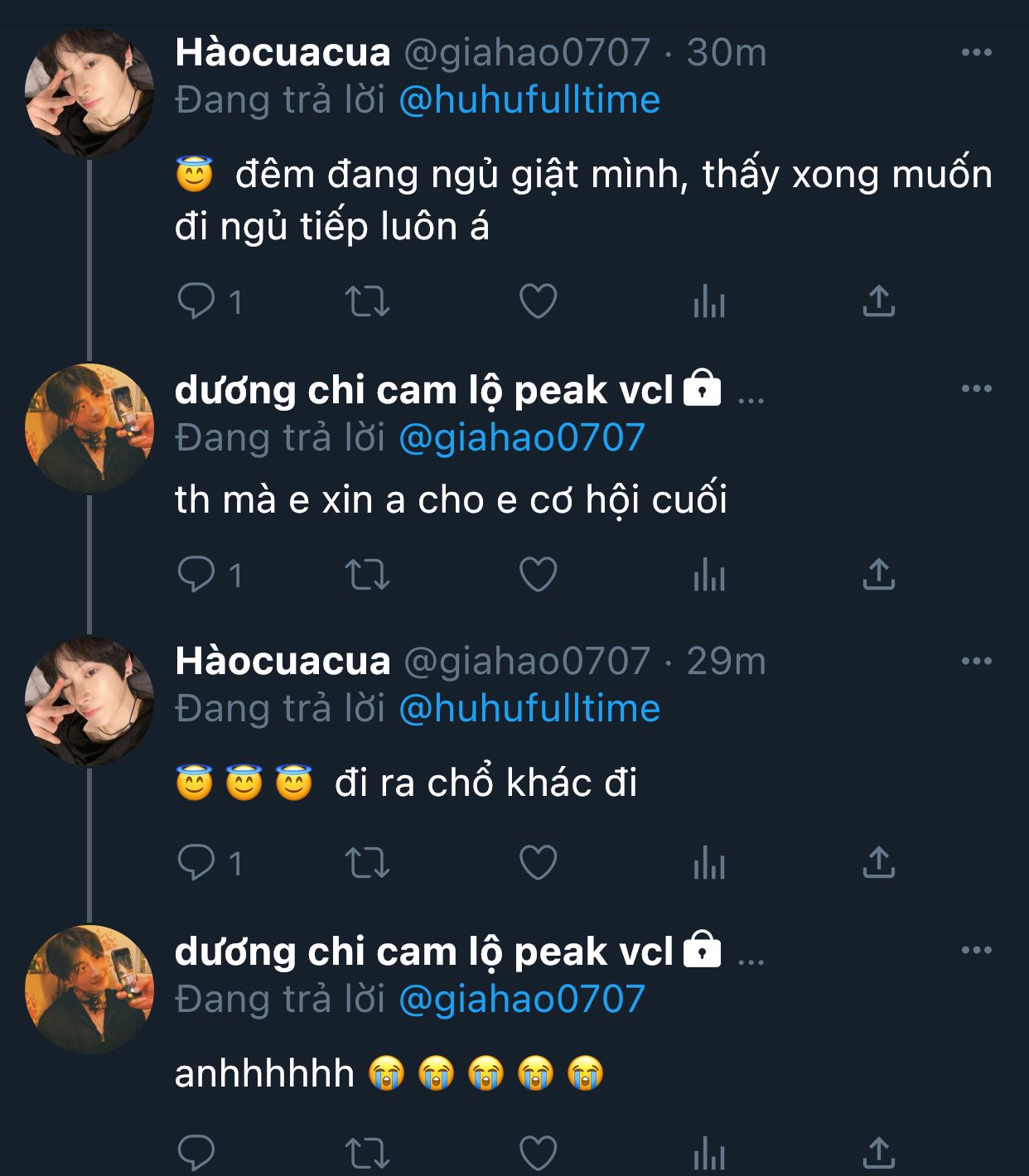This screenshot has height=1176, width=1029.
Task: Open more options on the "anhhhhhh" reply
Action: click(x=976, y=950)
